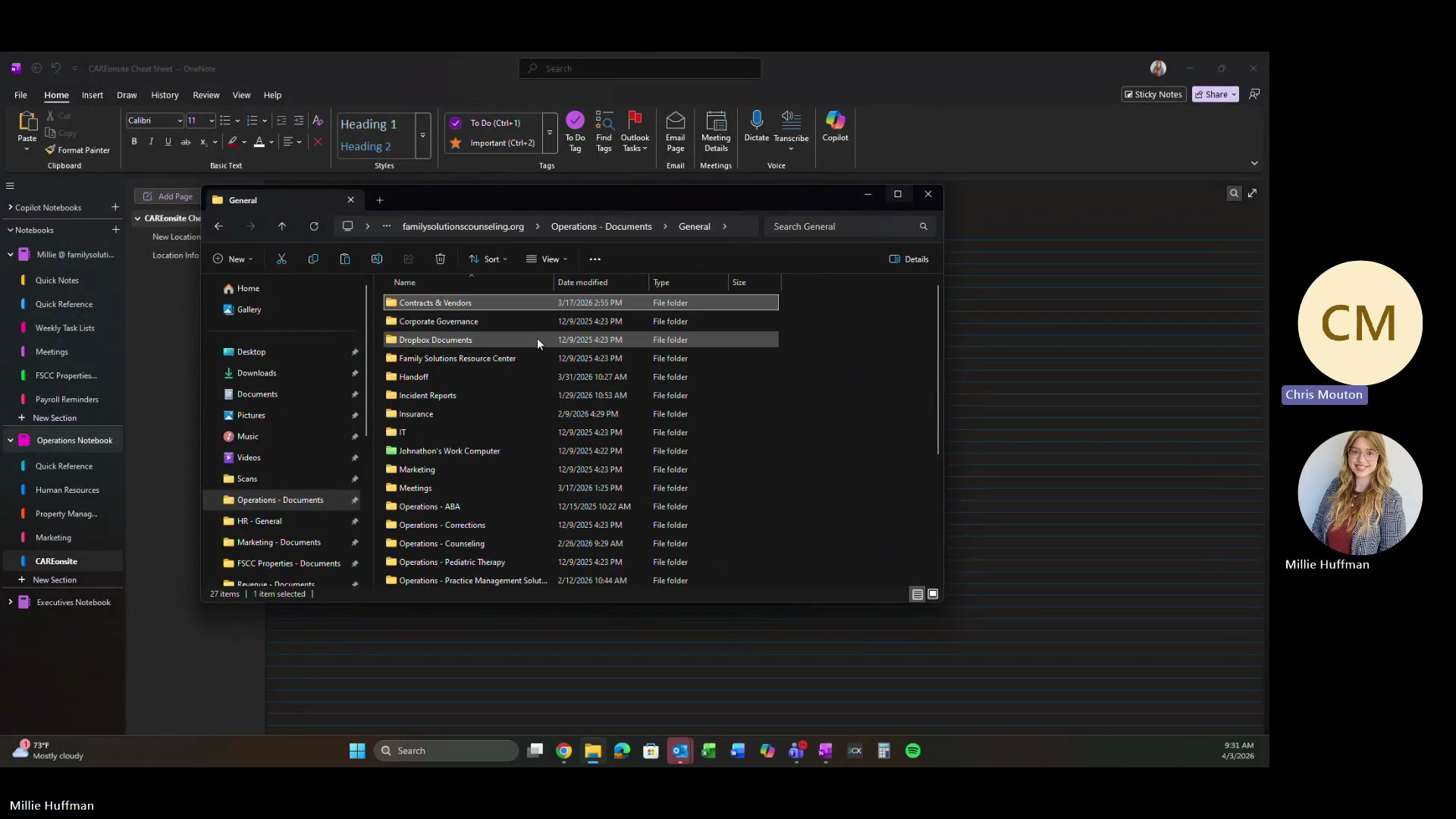
Task: Delete selected item with the trash icon
Action: point(440,259)
